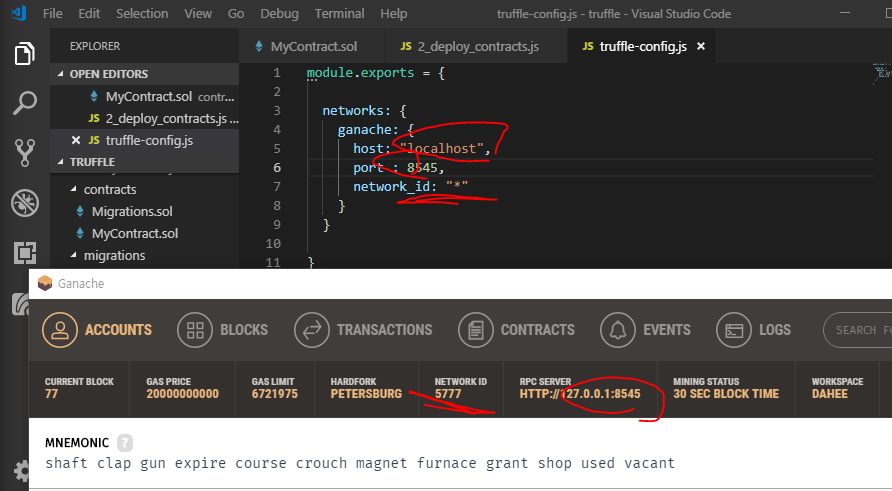Viewport: 892px width, 491px height.
Task: Collapse the contracts folder
Action: [x=144, y=189]
